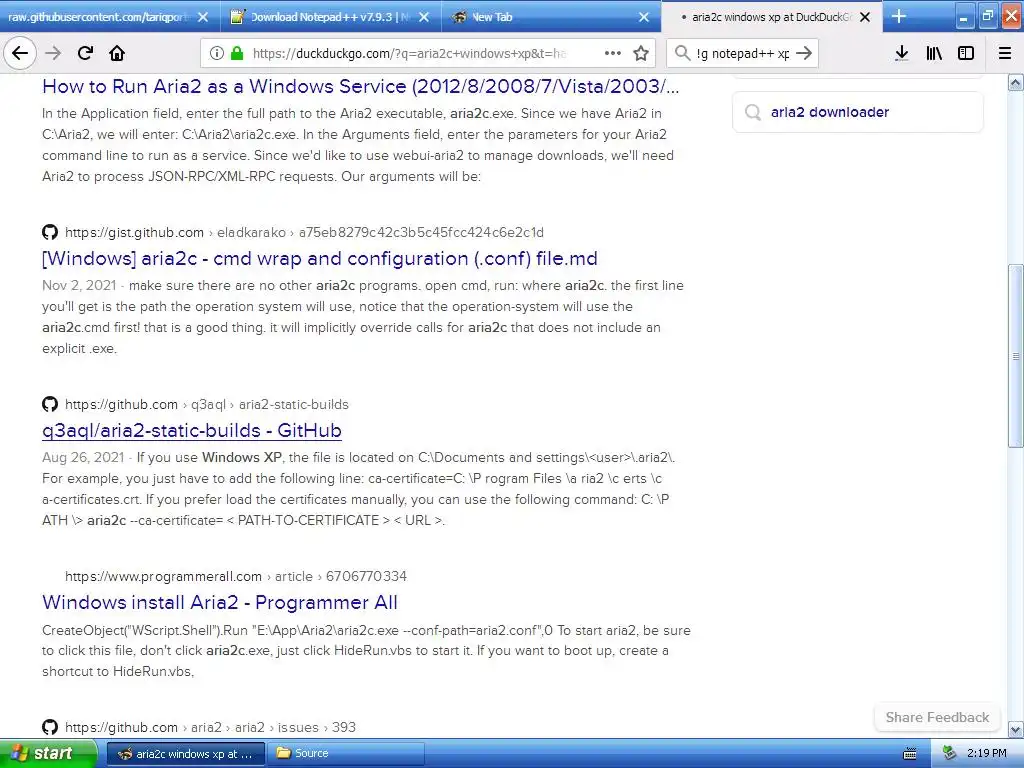This screenshot has height=768, width=1024.
Task: Open q3aql/aria2-static-builds GitHub link
Action: (x=191, y=430)
